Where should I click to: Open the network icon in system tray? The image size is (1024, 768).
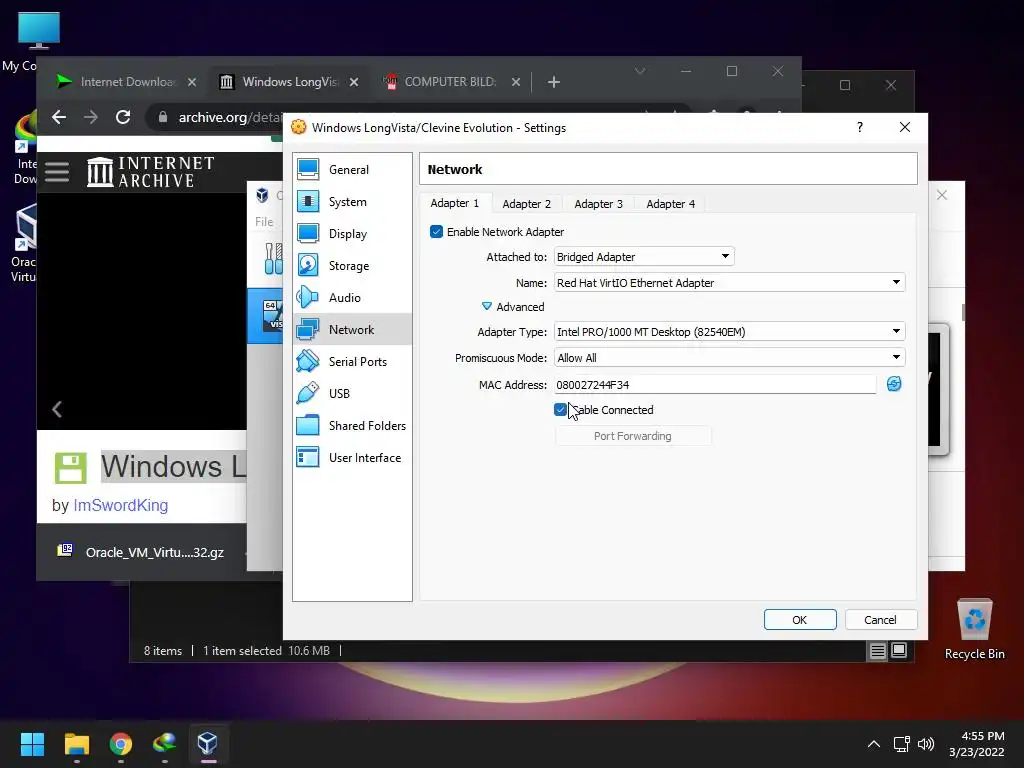click(902, 744)
